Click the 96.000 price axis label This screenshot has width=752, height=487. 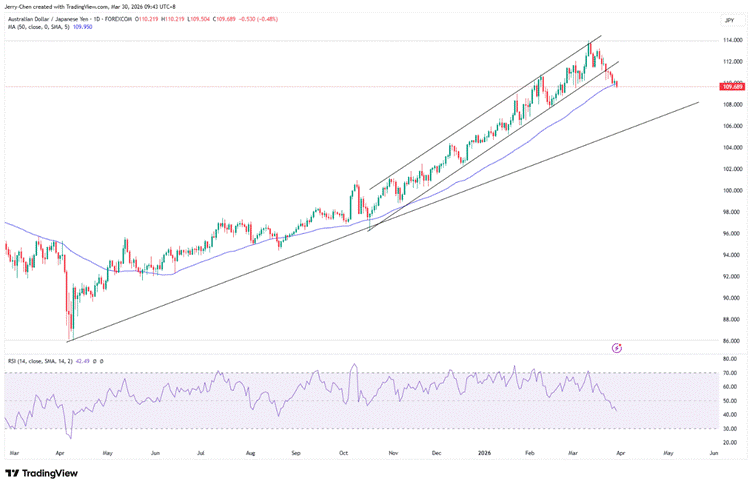point(732,234)
